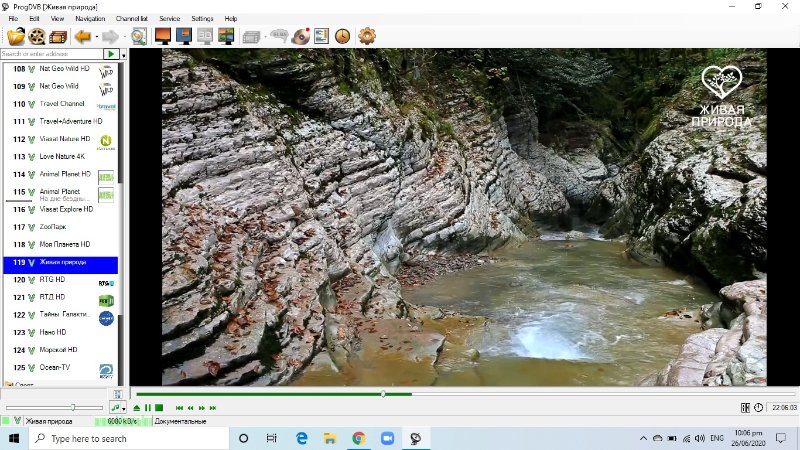The width and height of the screenshot is (800, 450).
Task: Open the back arrow history dropdown
Action: 96,37
